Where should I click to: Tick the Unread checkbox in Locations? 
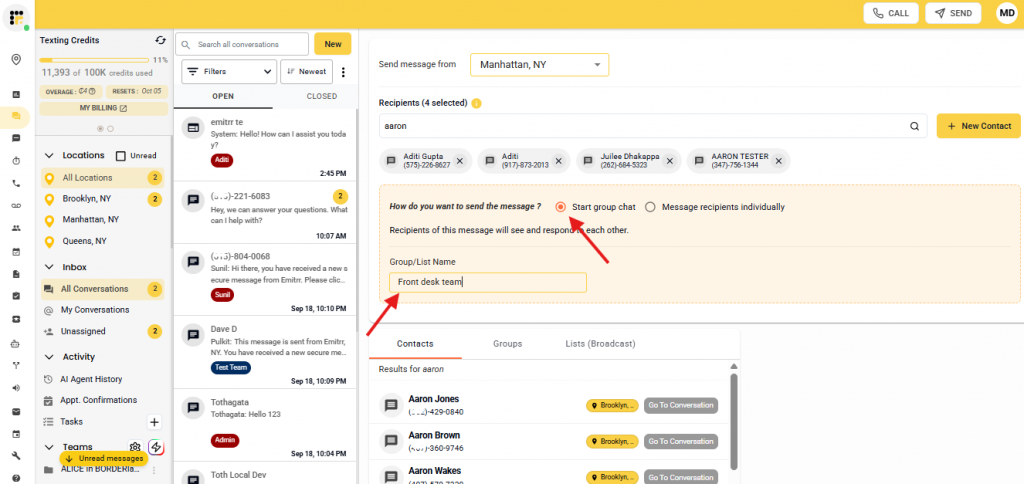(121, 156)
